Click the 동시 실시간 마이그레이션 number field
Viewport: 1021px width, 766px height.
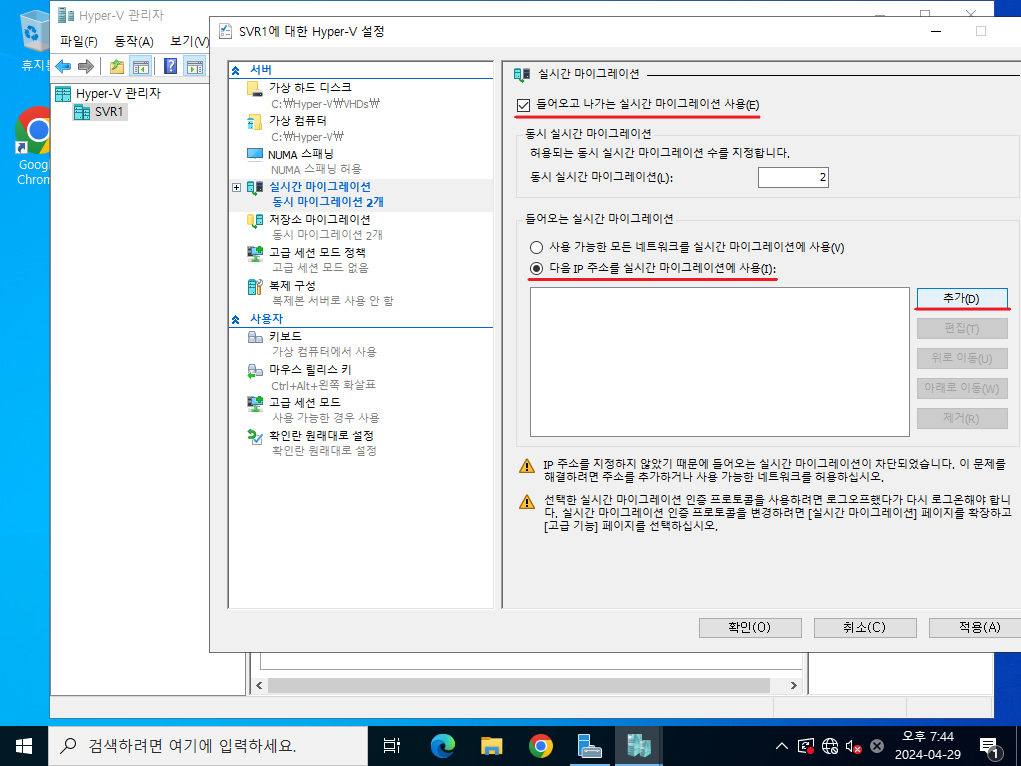pos(793,177)
